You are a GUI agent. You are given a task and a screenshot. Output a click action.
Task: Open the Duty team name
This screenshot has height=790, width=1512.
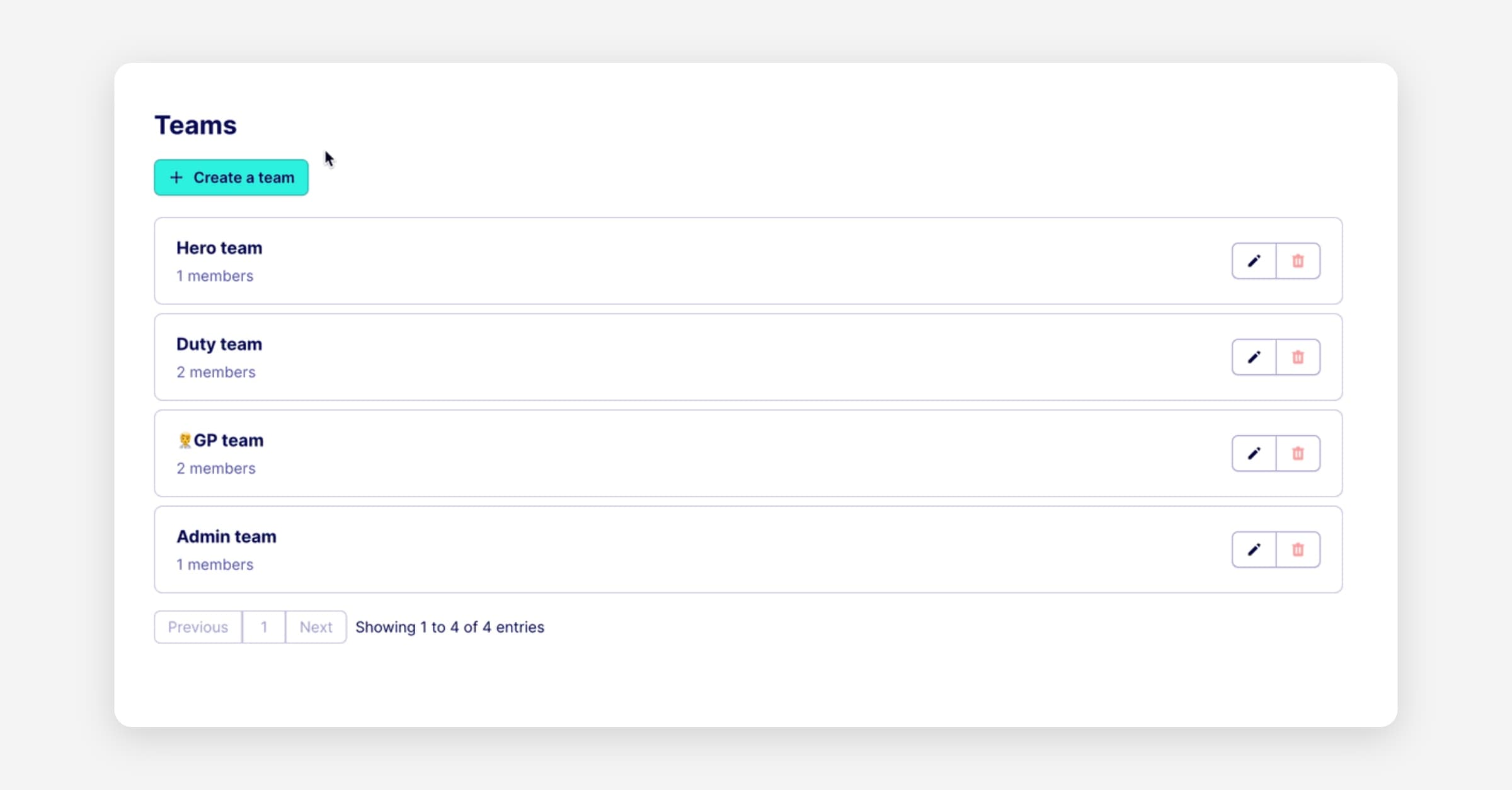click(x=219, y=345)
